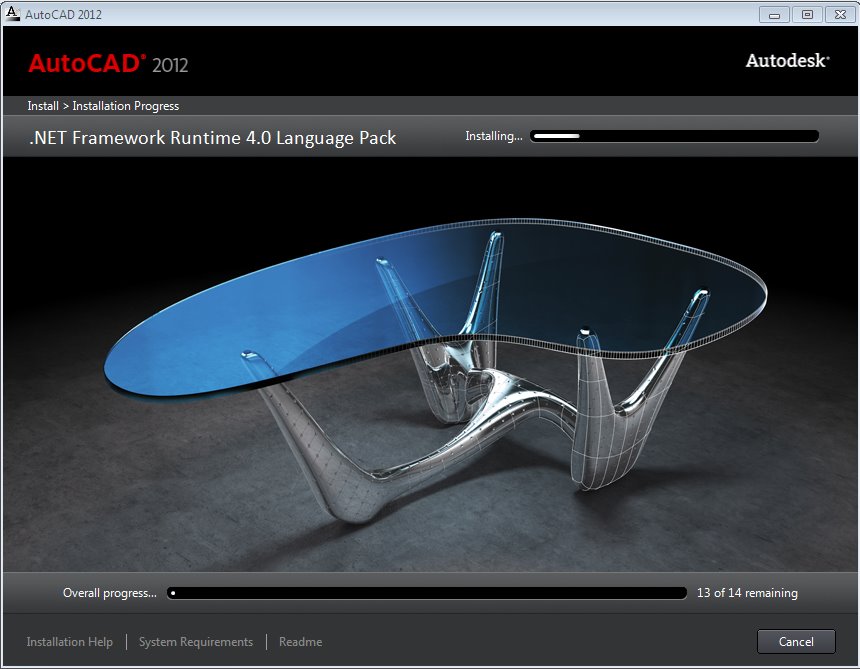This screenshot has width=860, height=669.
Task: Click the glass table rendering image
Action: [430, 365]
